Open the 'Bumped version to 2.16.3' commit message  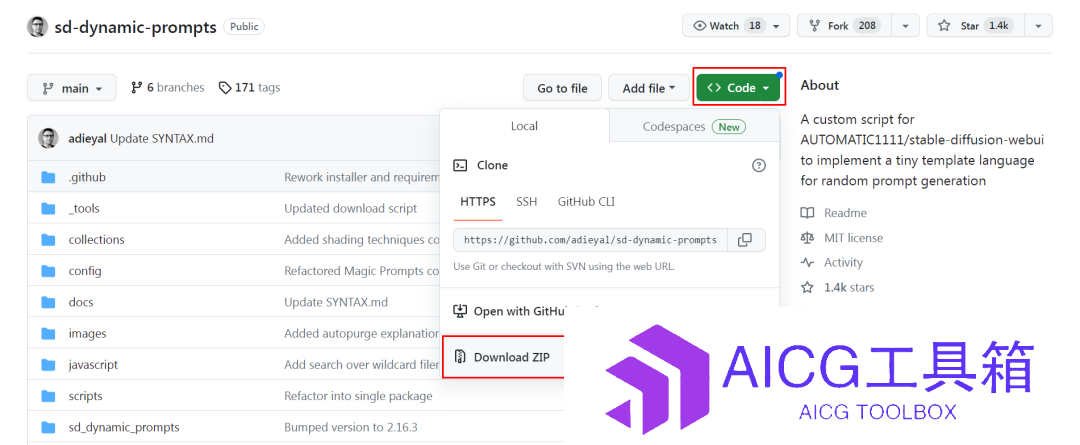pos(351,427)
